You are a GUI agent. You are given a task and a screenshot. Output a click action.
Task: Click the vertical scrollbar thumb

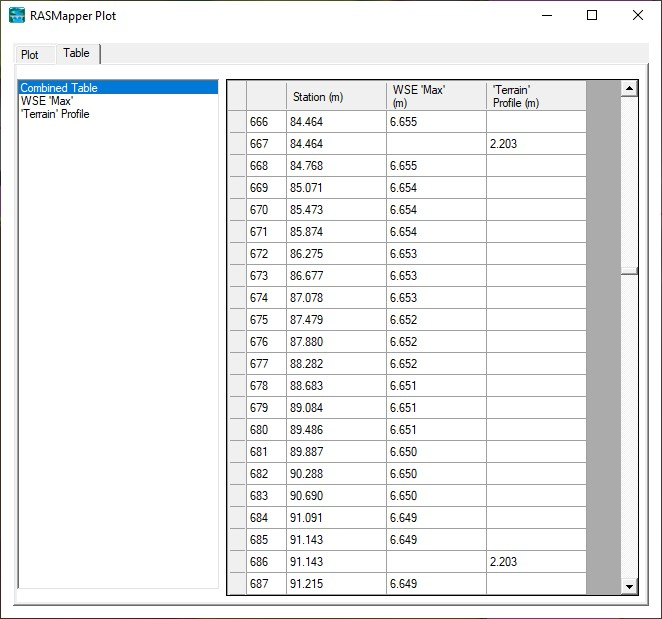[629, 271]
